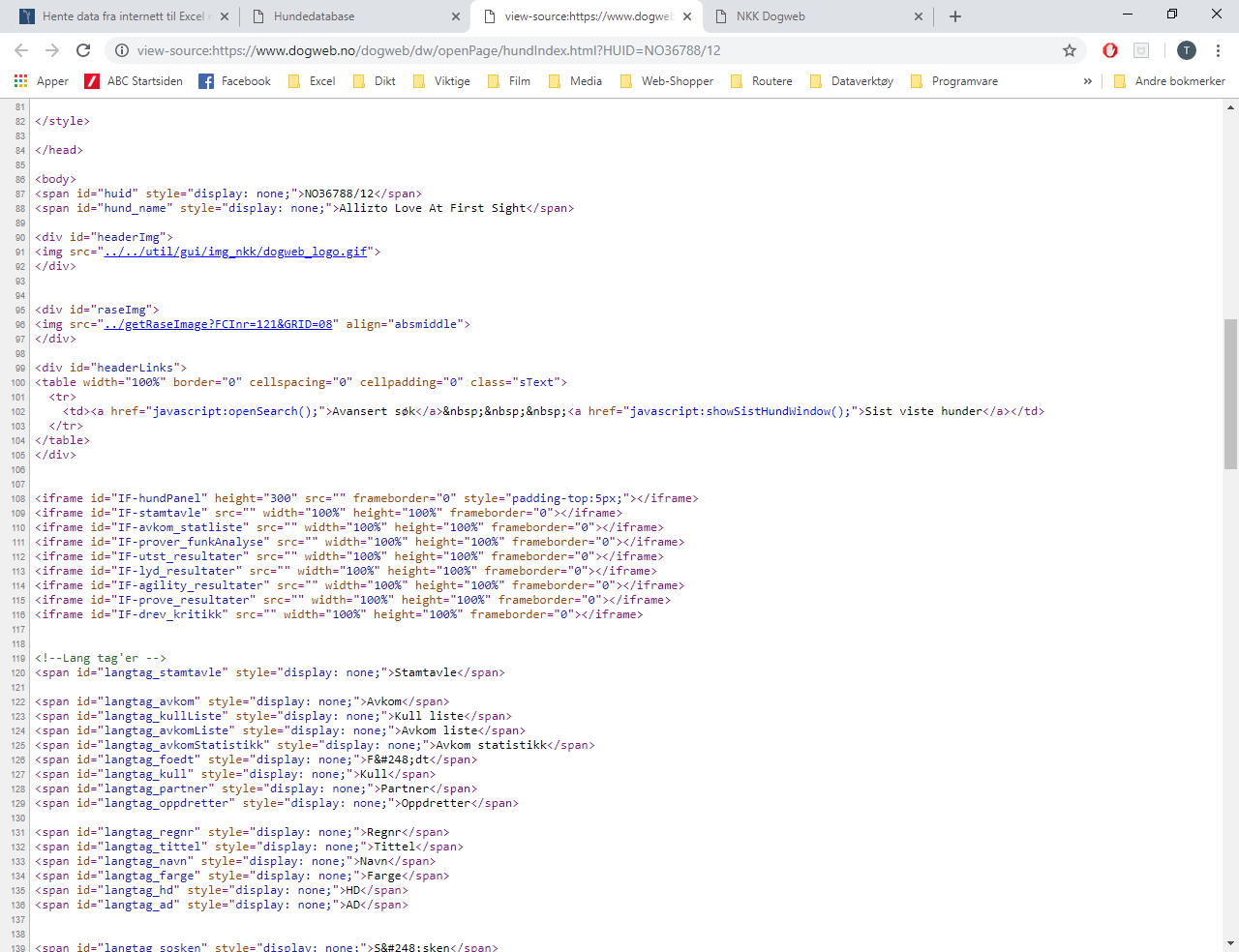The height and width of the screenshot is (952, 1239).
Task: Open the Media bookmark folder
Action: pos(575,81)
